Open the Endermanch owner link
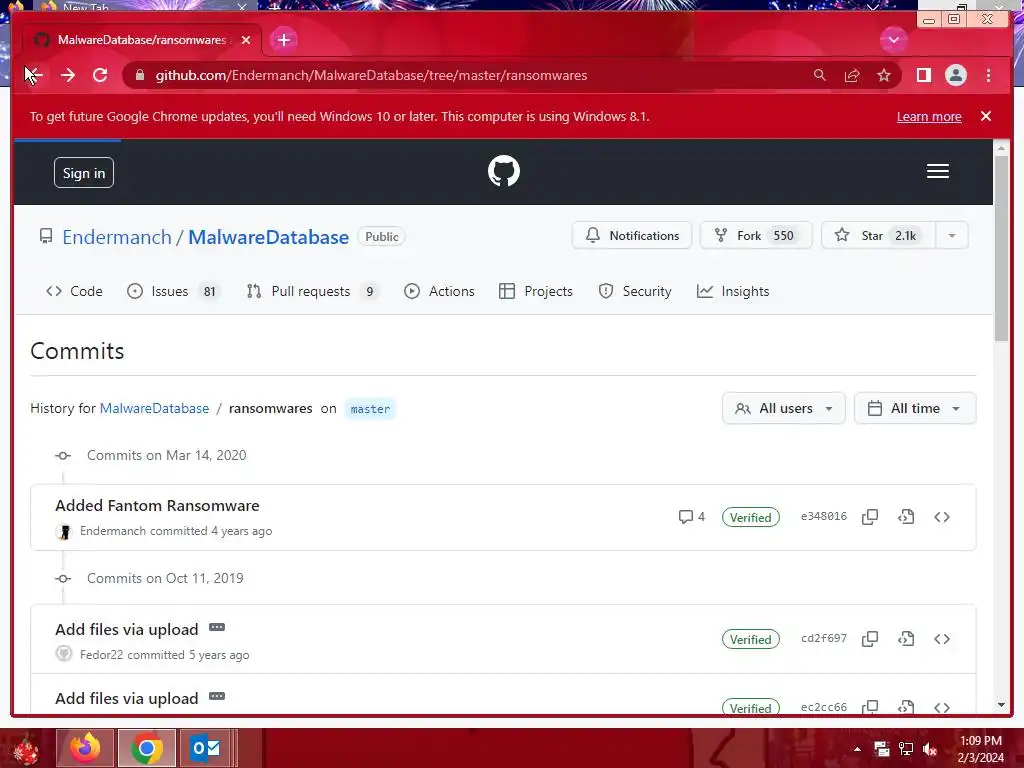The image size is (1024, 768). [117, 237]
